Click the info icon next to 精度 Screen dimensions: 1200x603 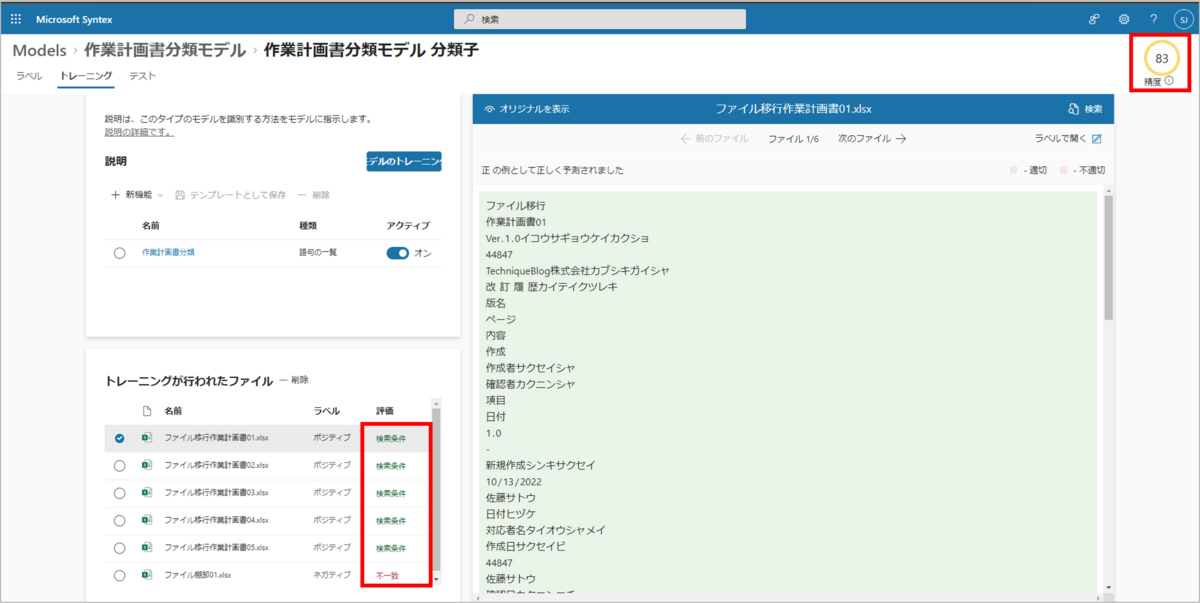pyautogui.click(x=1169, y=81)
